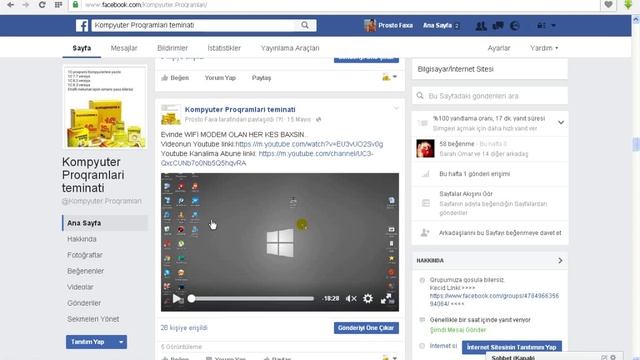Viewport: 640px width, 360px height.
Task: Open the messages icon in top bar
Action: pos(498,26)
